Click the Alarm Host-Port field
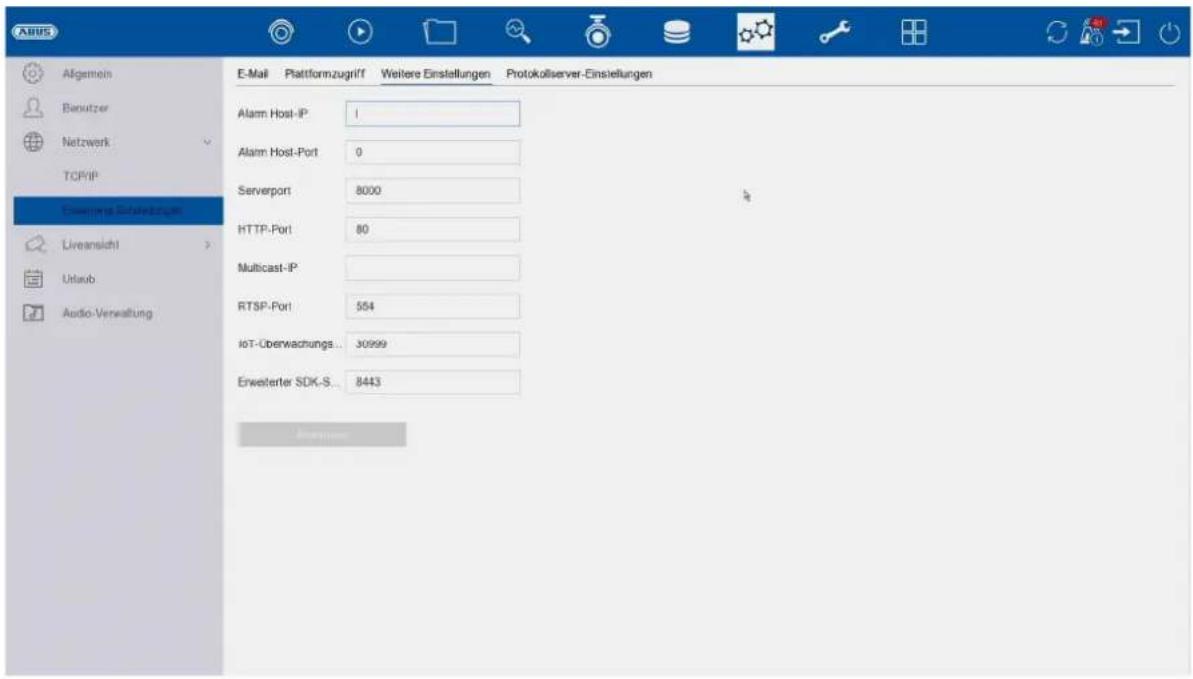Screen dimensions: 1193x679 tap(433, 152)
